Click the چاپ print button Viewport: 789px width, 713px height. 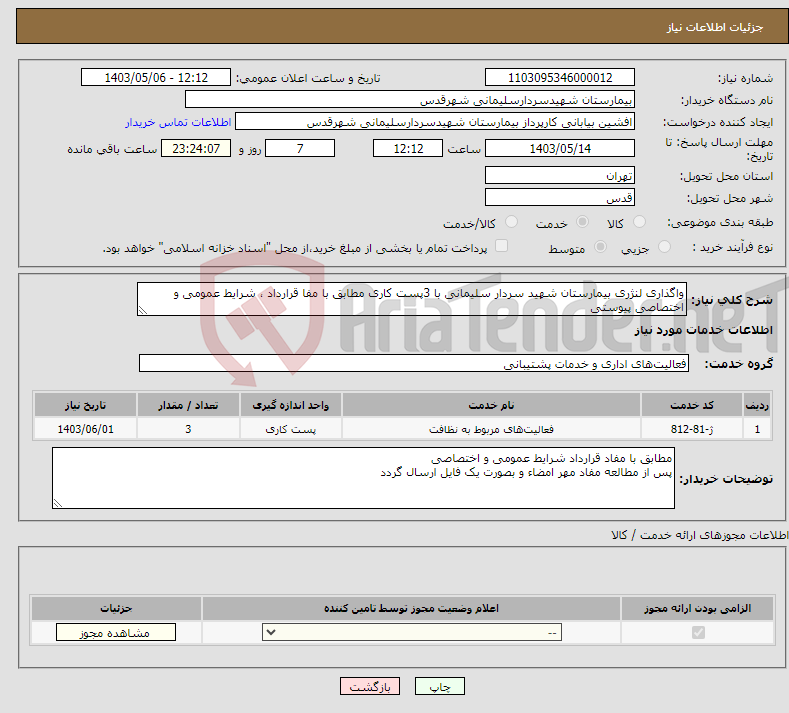440,686
